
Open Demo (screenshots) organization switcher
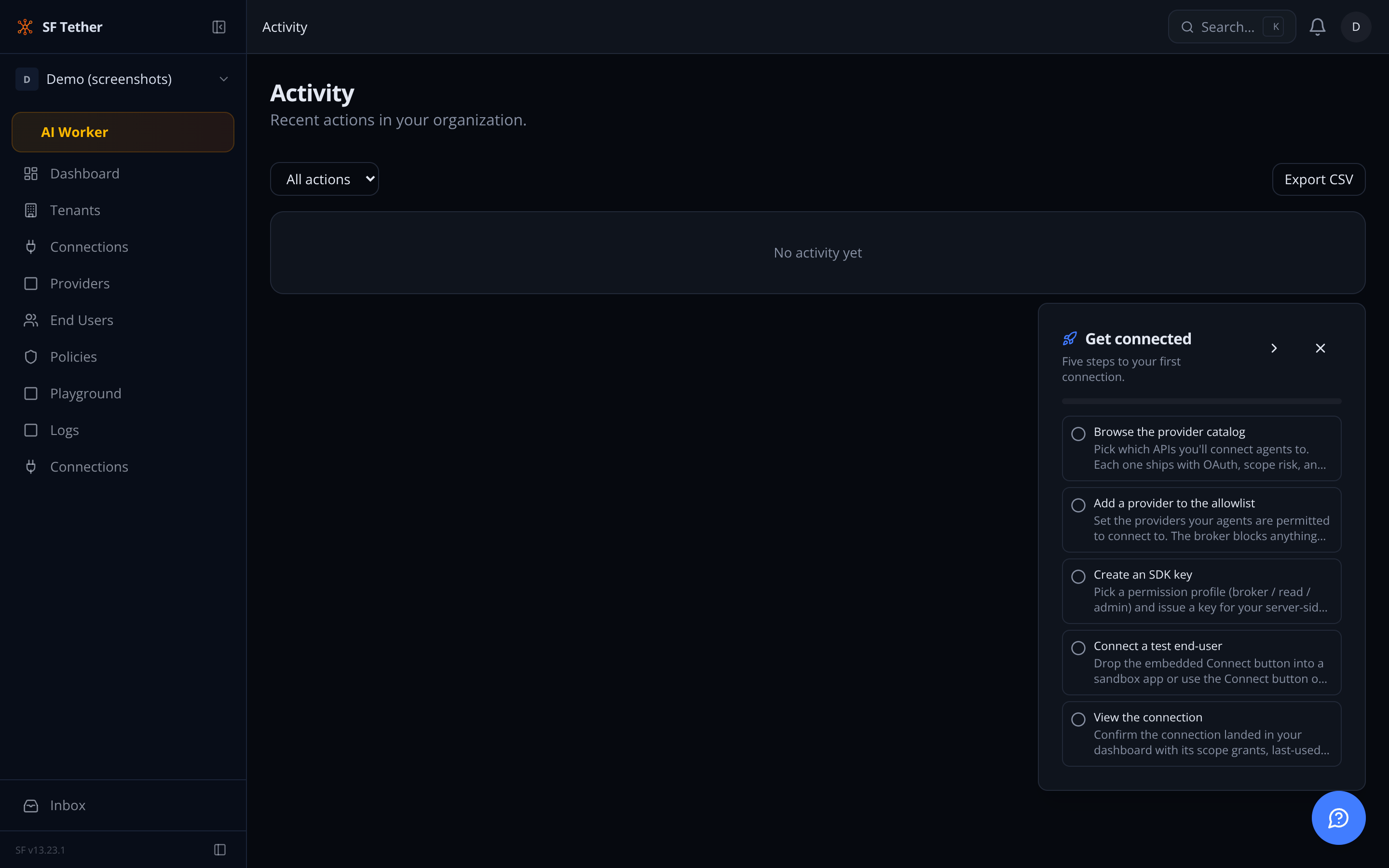pyautogui.click(x=123, y=79)
